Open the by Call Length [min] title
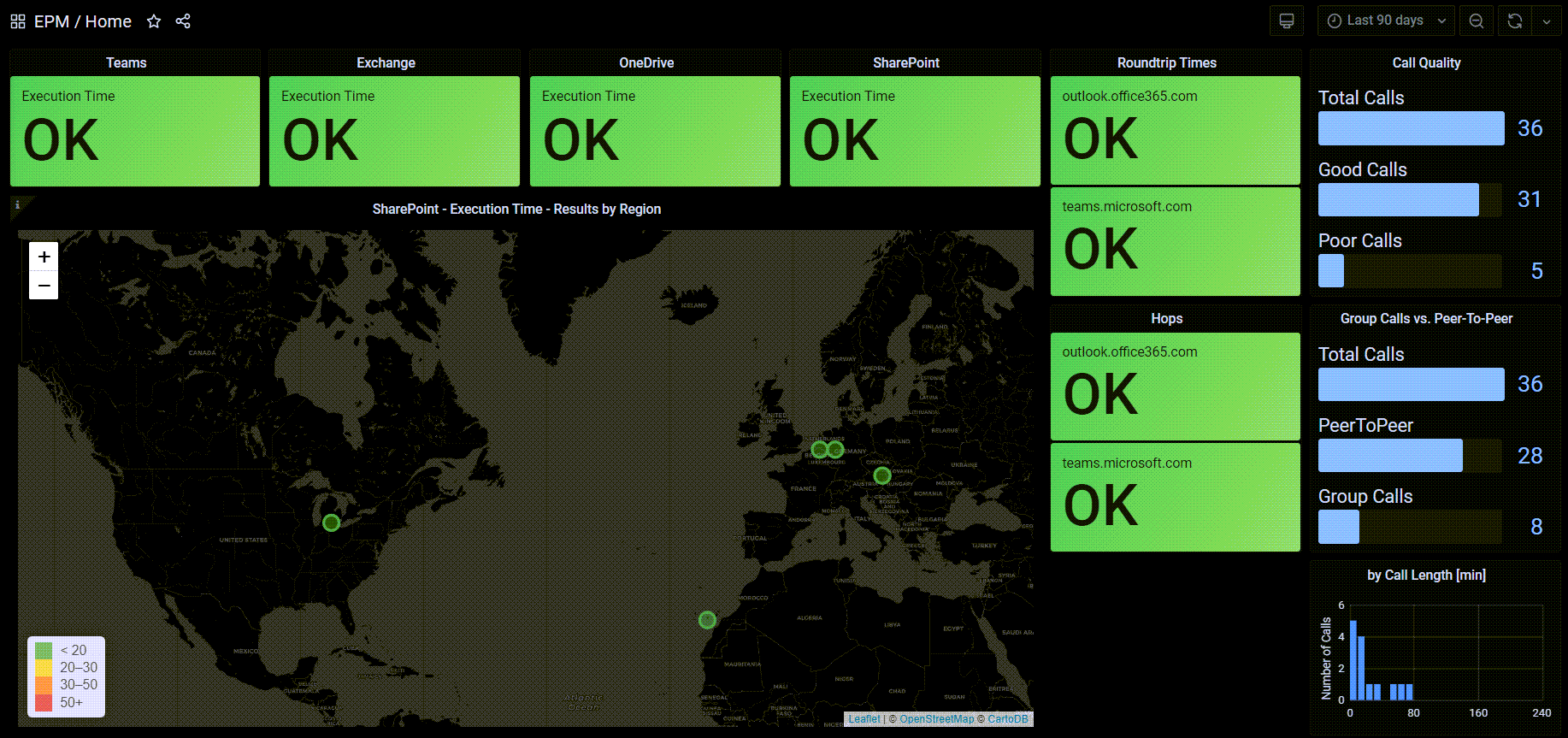 pos(1427,575)
